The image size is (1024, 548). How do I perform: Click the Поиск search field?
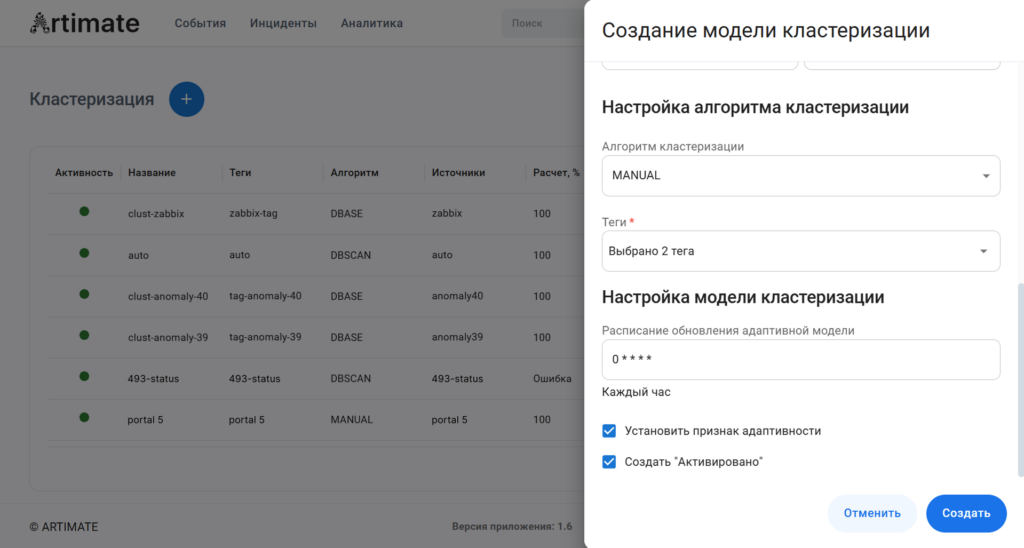pyautogui.click(x=543, y=24)
